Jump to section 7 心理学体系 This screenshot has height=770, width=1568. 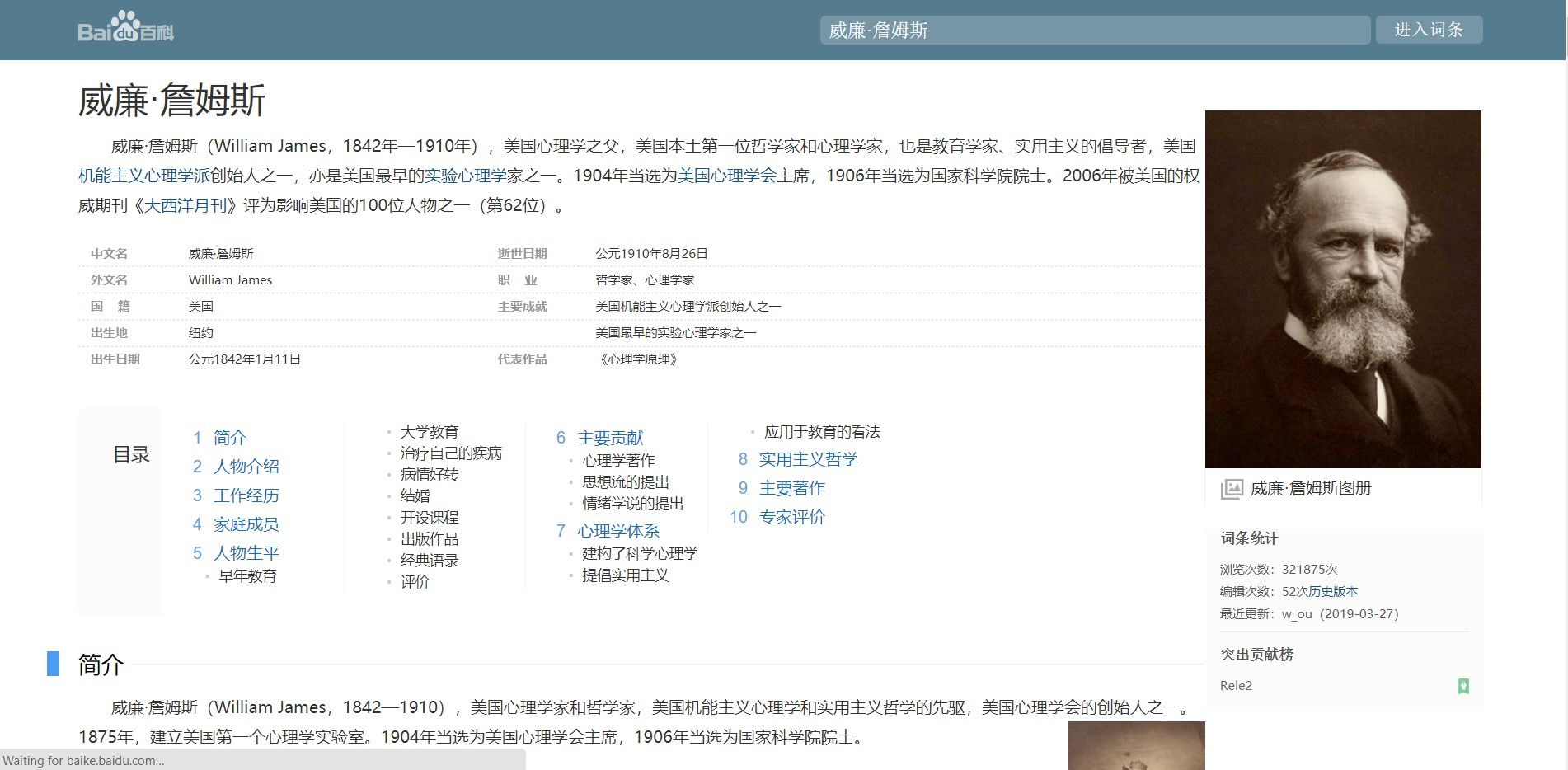[617, 531]
